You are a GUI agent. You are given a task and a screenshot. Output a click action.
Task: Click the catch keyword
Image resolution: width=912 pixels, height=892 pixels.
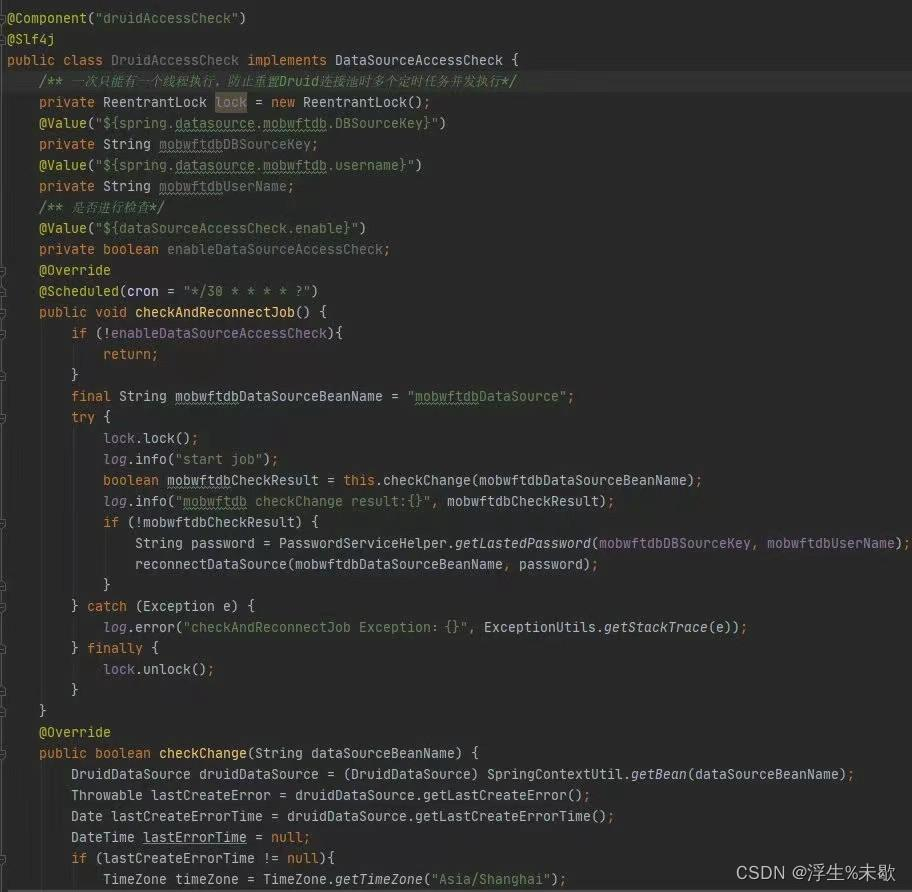106,606
